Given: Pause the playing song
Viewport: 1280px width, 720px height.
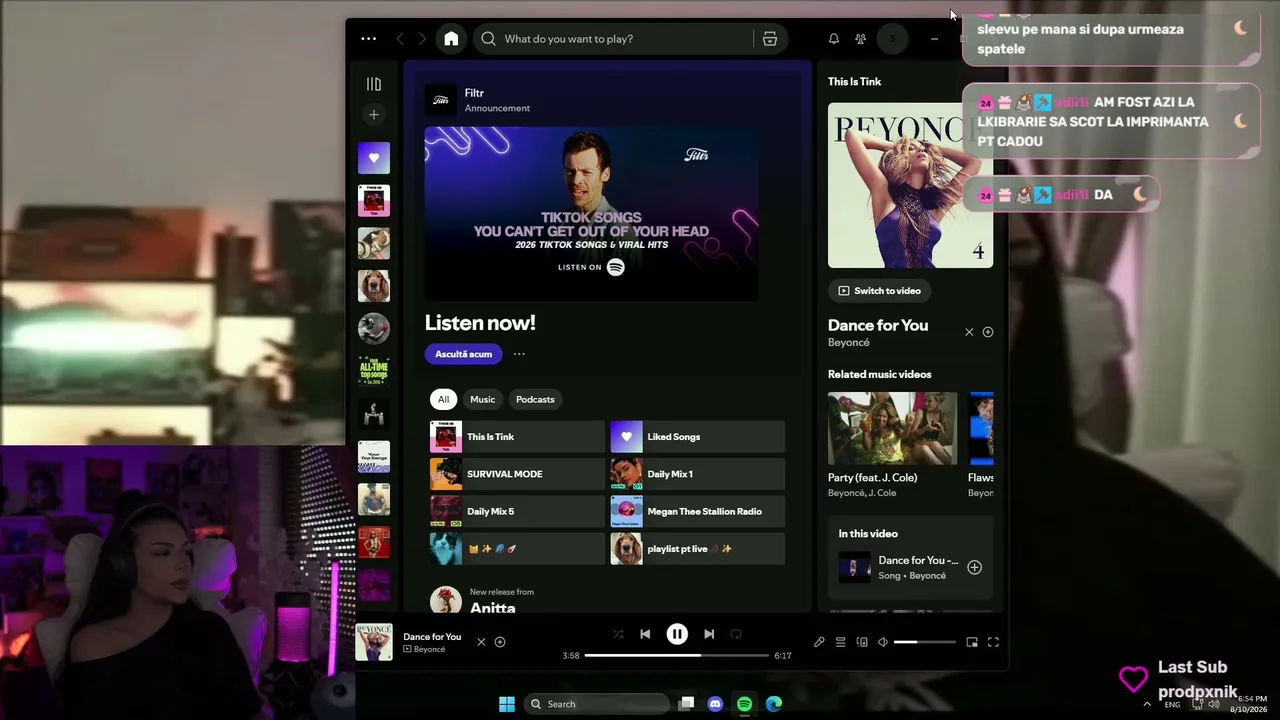Looking at the screenshot, I should coord(677,634).
